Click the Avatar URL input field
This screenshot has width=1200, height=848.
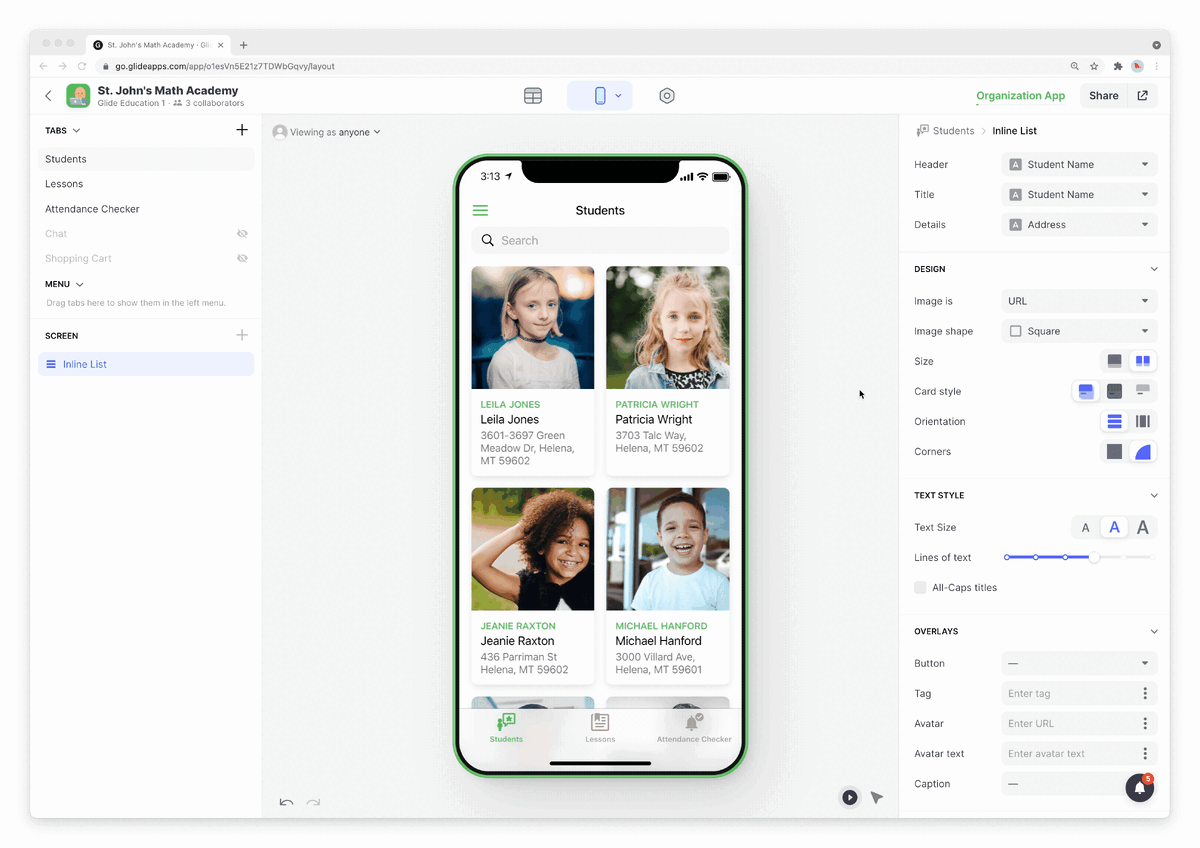click(1068, 723)
